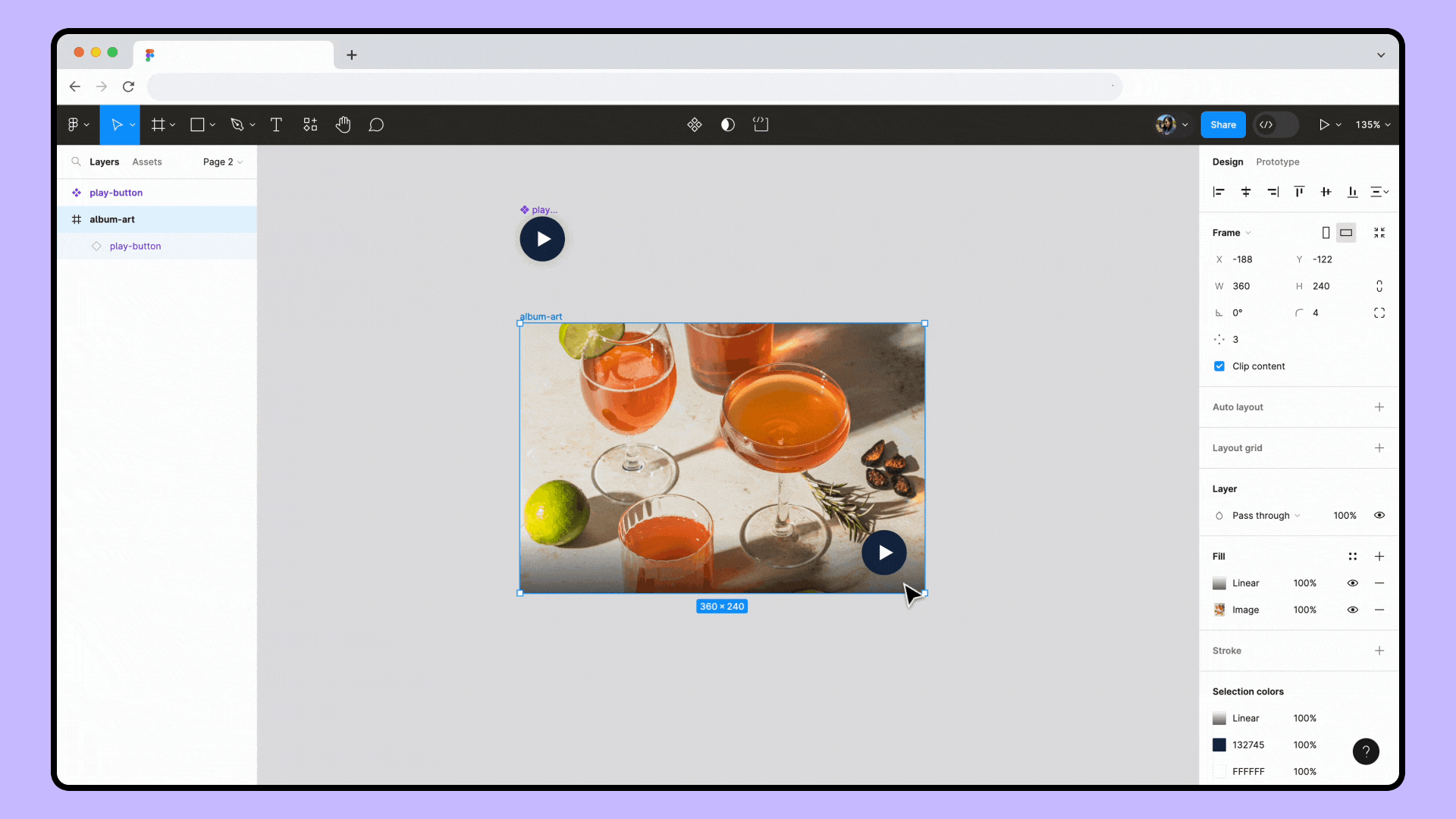
Task: Click the hand/pan tool
Action: pos(344,124)
